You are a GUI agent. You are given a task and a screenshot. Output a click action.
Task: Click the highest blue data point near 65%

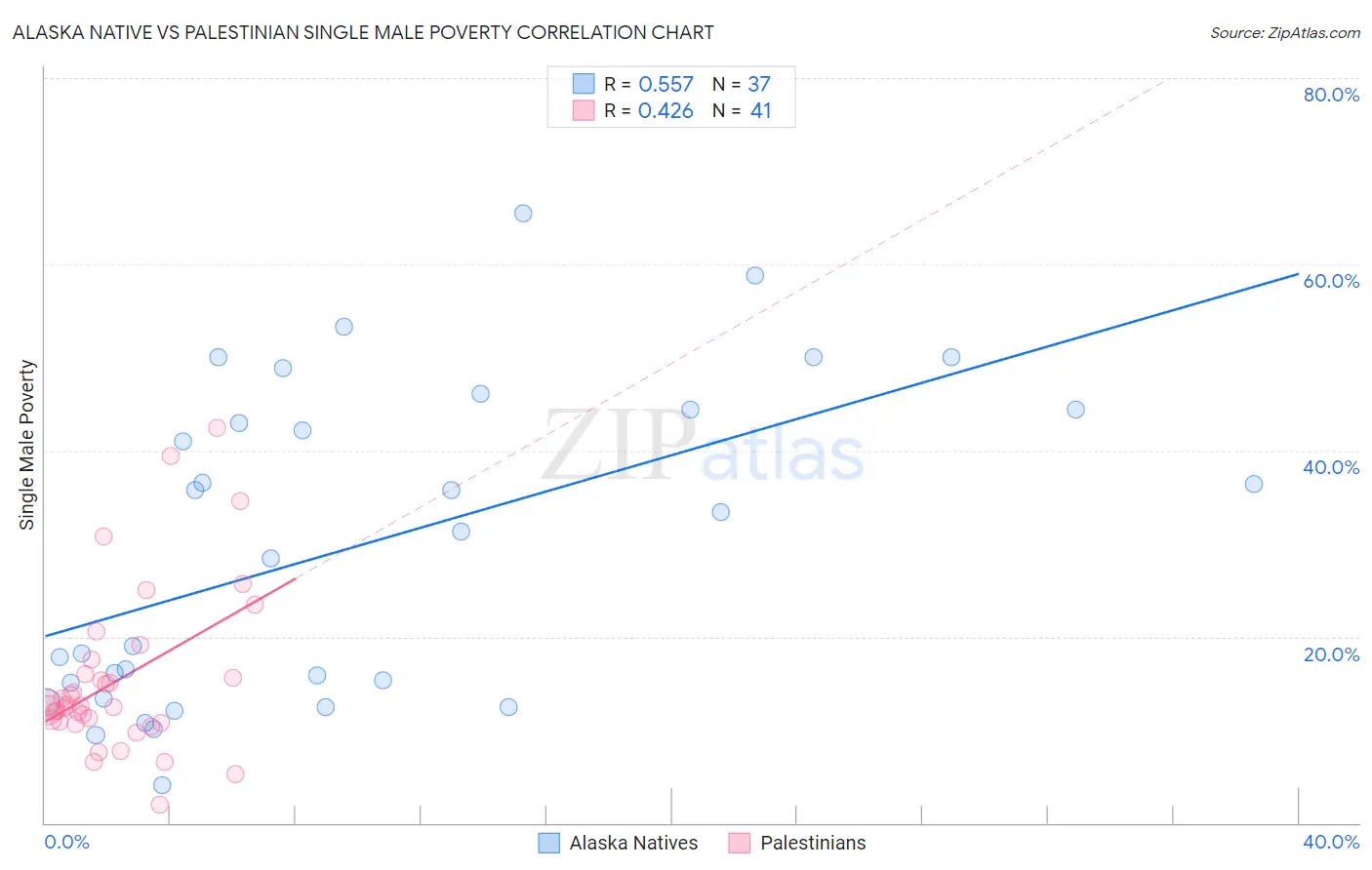[523, 214]
